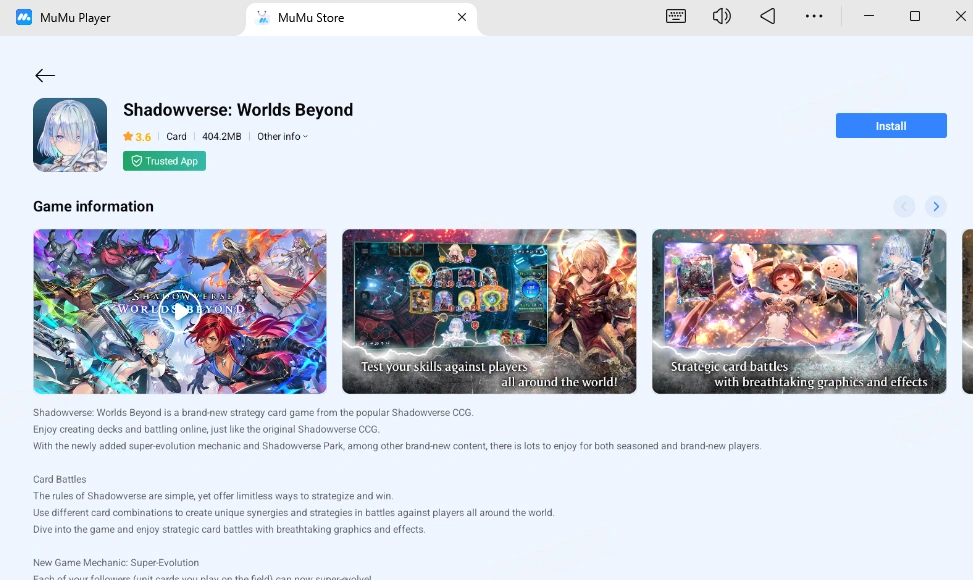Viewport: 973px width, 580px height.
Task: Show previous screenshots with left chevron
Action: (904, 207)
